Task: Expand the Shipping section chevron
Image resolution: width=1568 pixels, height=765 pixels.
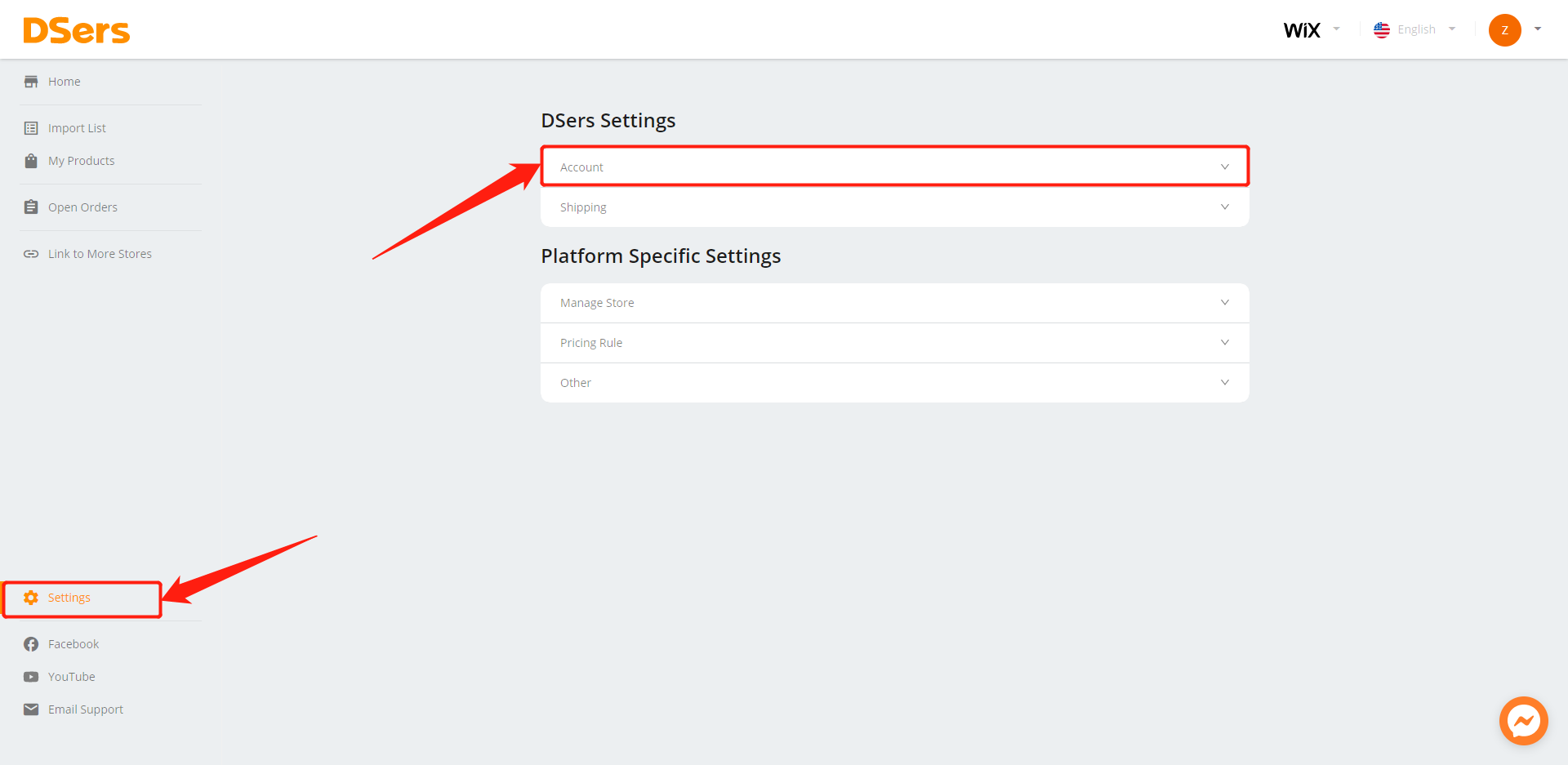Action: (x=1225, y=207)
